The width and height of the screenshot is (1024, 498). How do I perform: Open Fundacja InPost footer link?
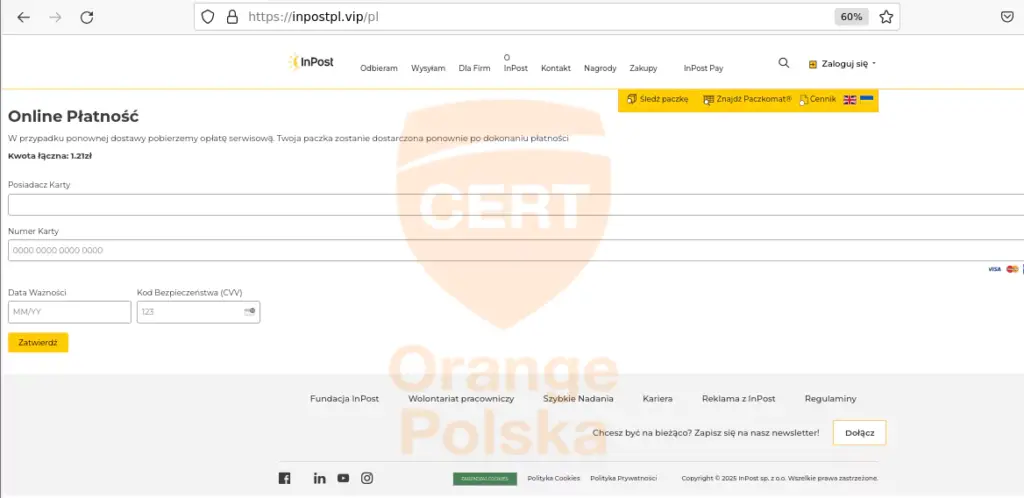click(344, 398)
